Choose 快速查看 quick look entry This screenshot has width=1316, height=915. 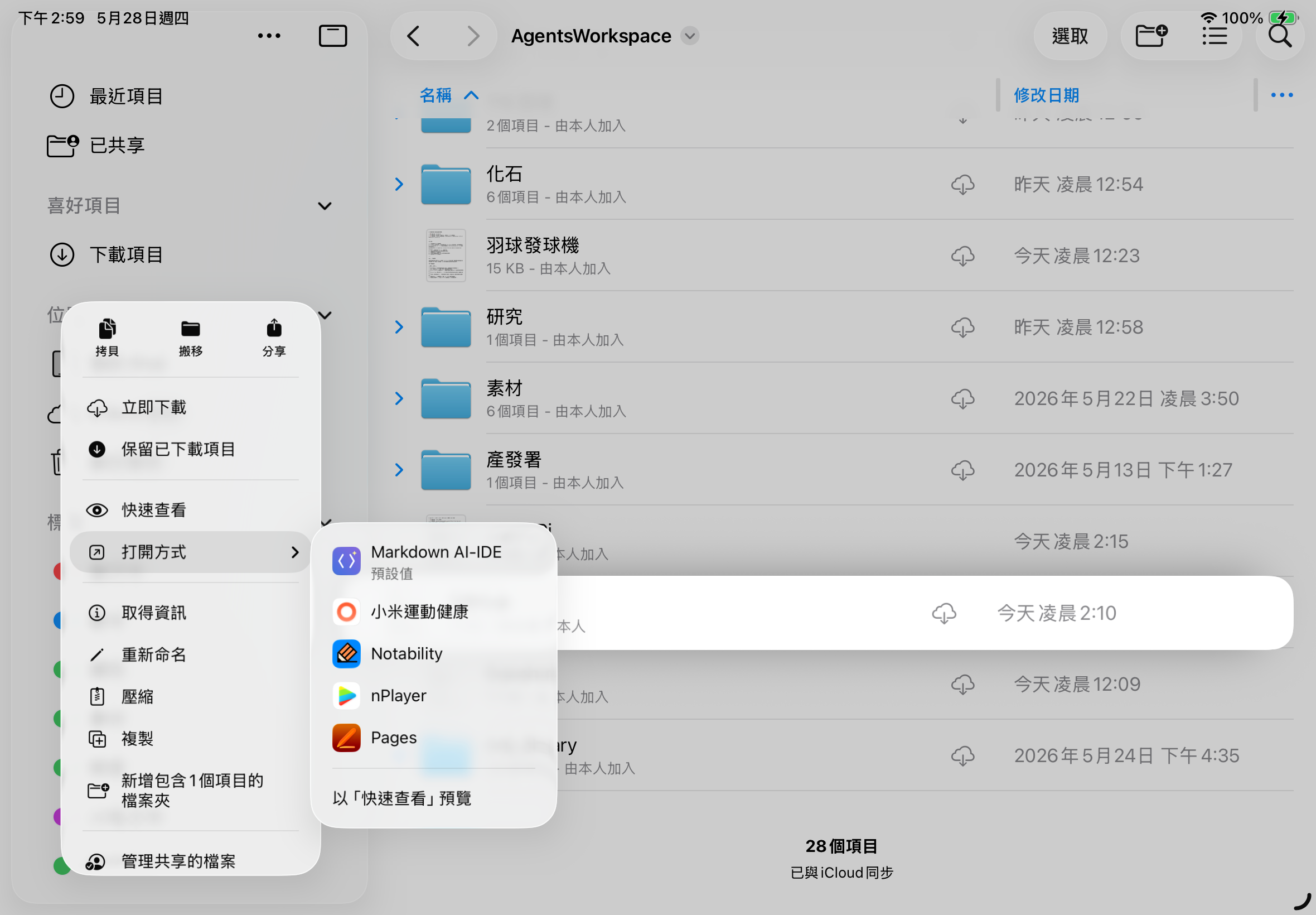coord(191,510)
